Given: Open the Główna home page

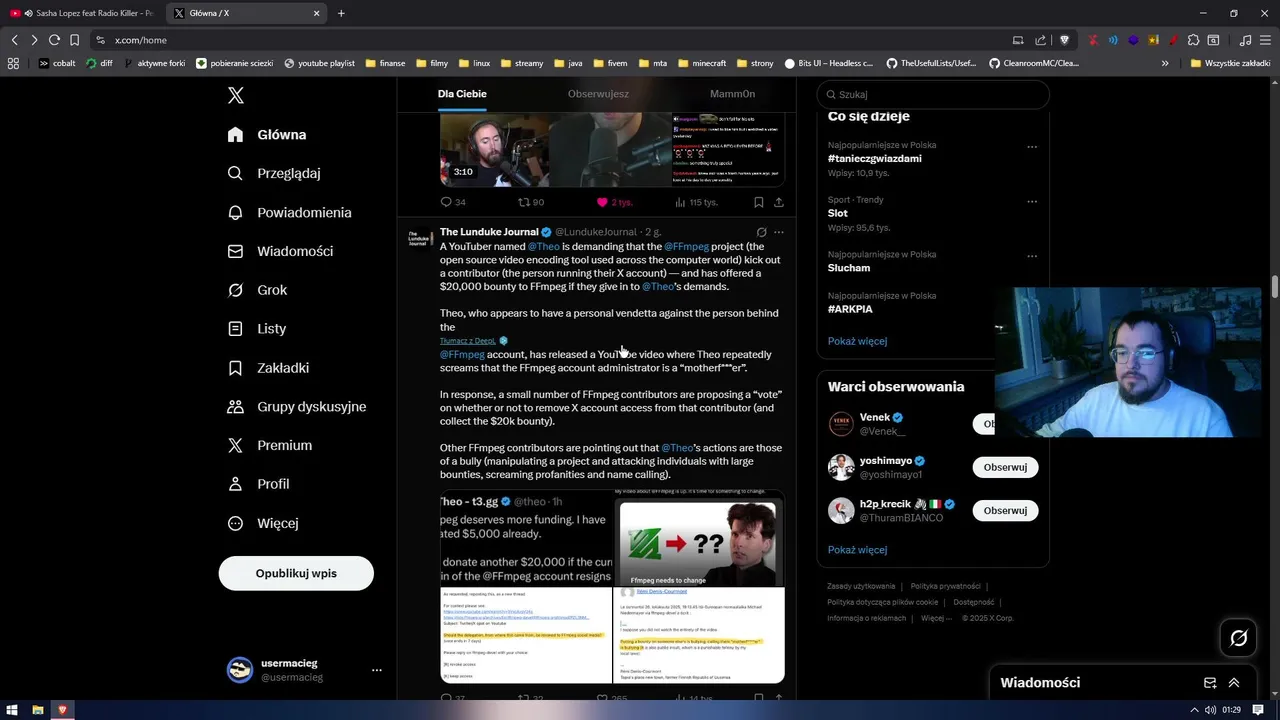Looking at the screenshot, I should point(267,135).
